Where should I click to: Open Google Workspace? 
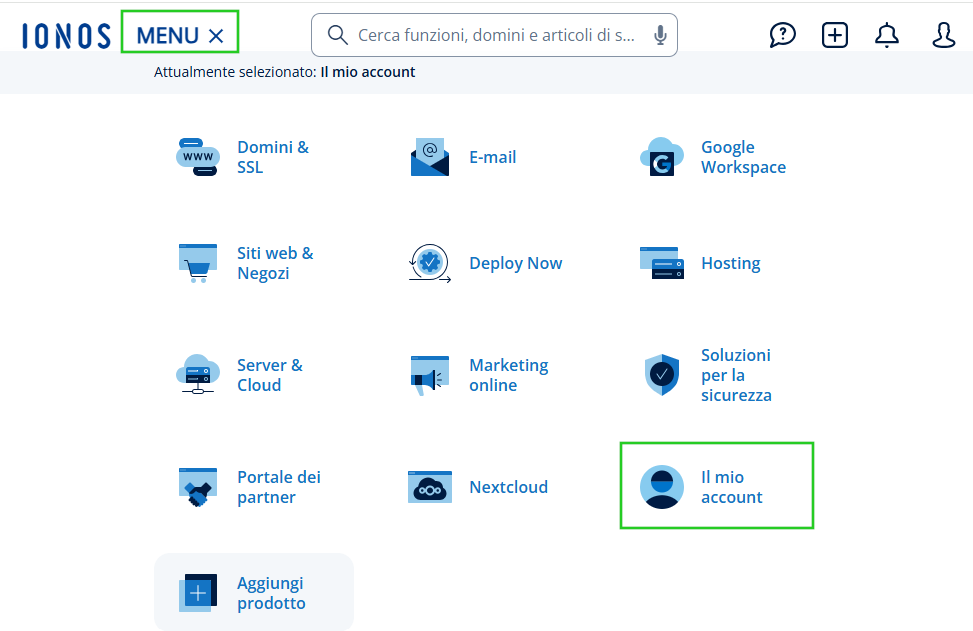tap(743, 157)
